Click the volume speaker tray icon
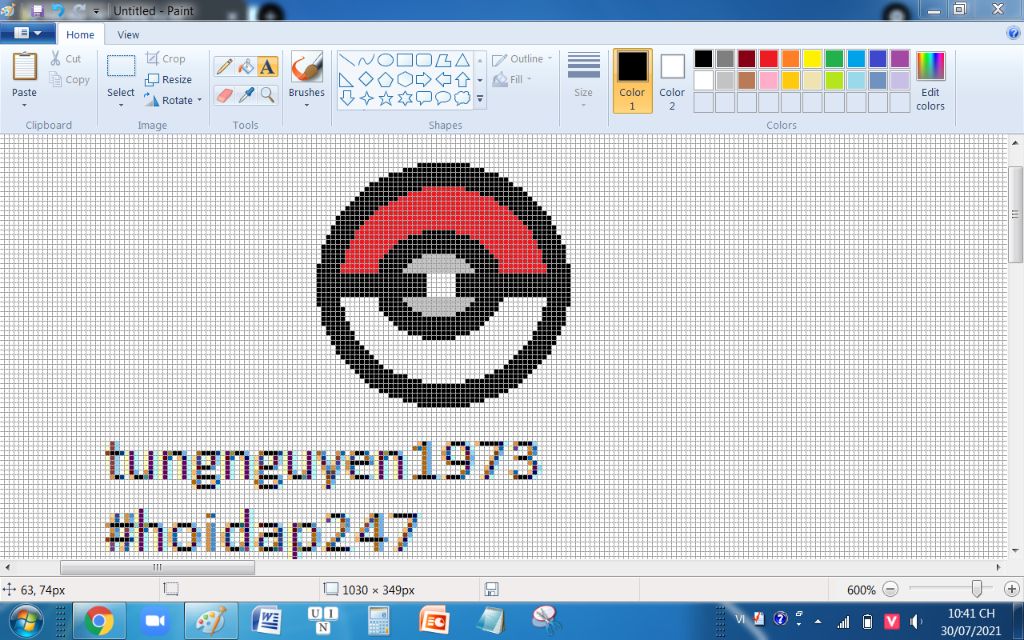Viewport: 1024px width, 640px height. coord(916,621)
